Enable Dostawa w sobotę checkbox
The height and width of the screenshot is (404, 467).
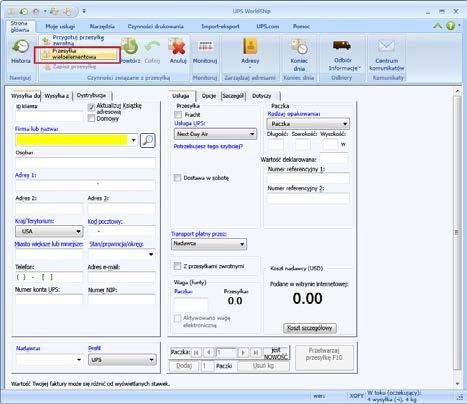177,178
